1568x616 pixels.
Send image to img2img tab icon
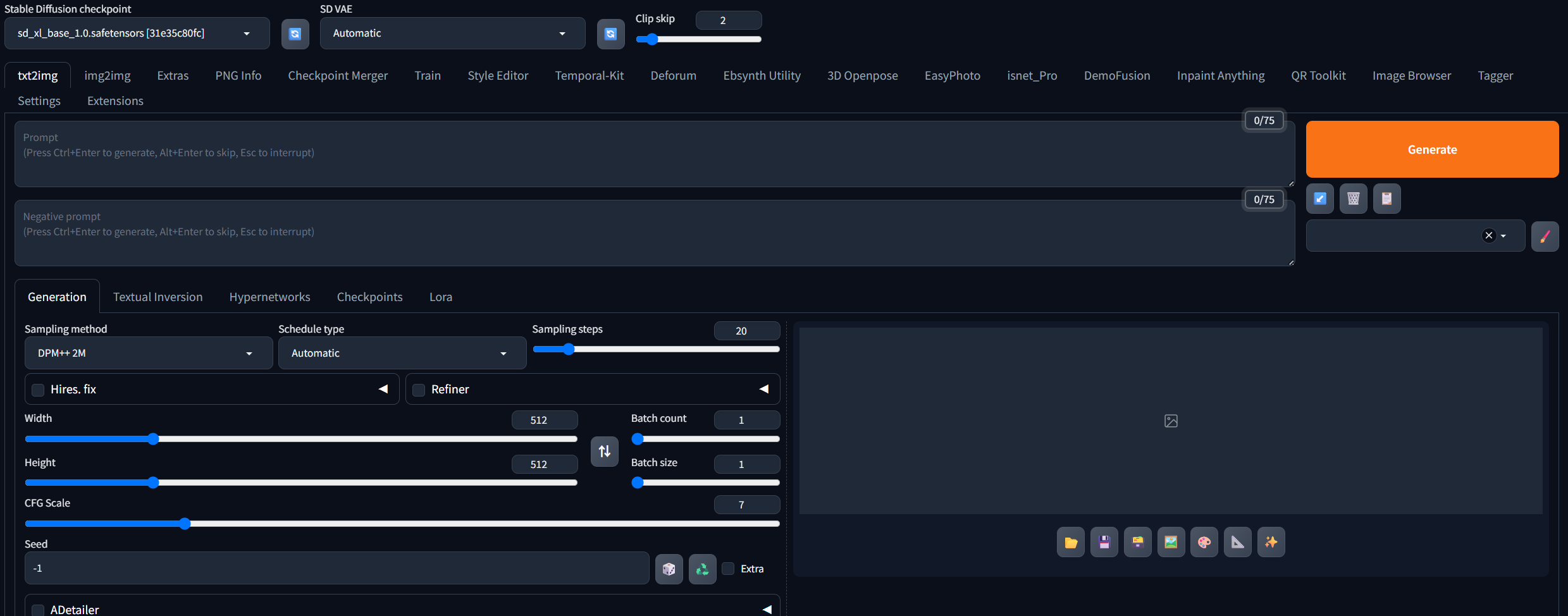click(1171, 542)
